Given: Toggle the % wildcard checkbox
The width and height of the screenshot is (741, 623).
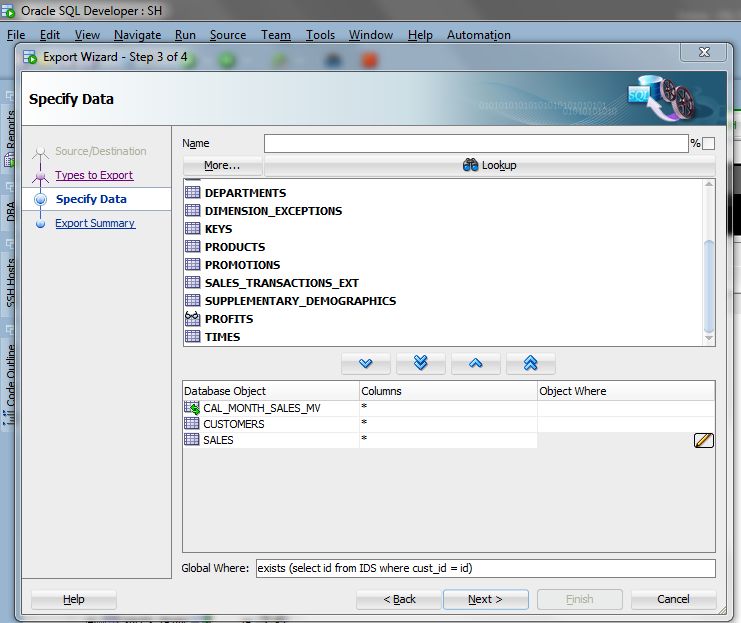Looking at the screenshot, I should [x=708, y=143].
